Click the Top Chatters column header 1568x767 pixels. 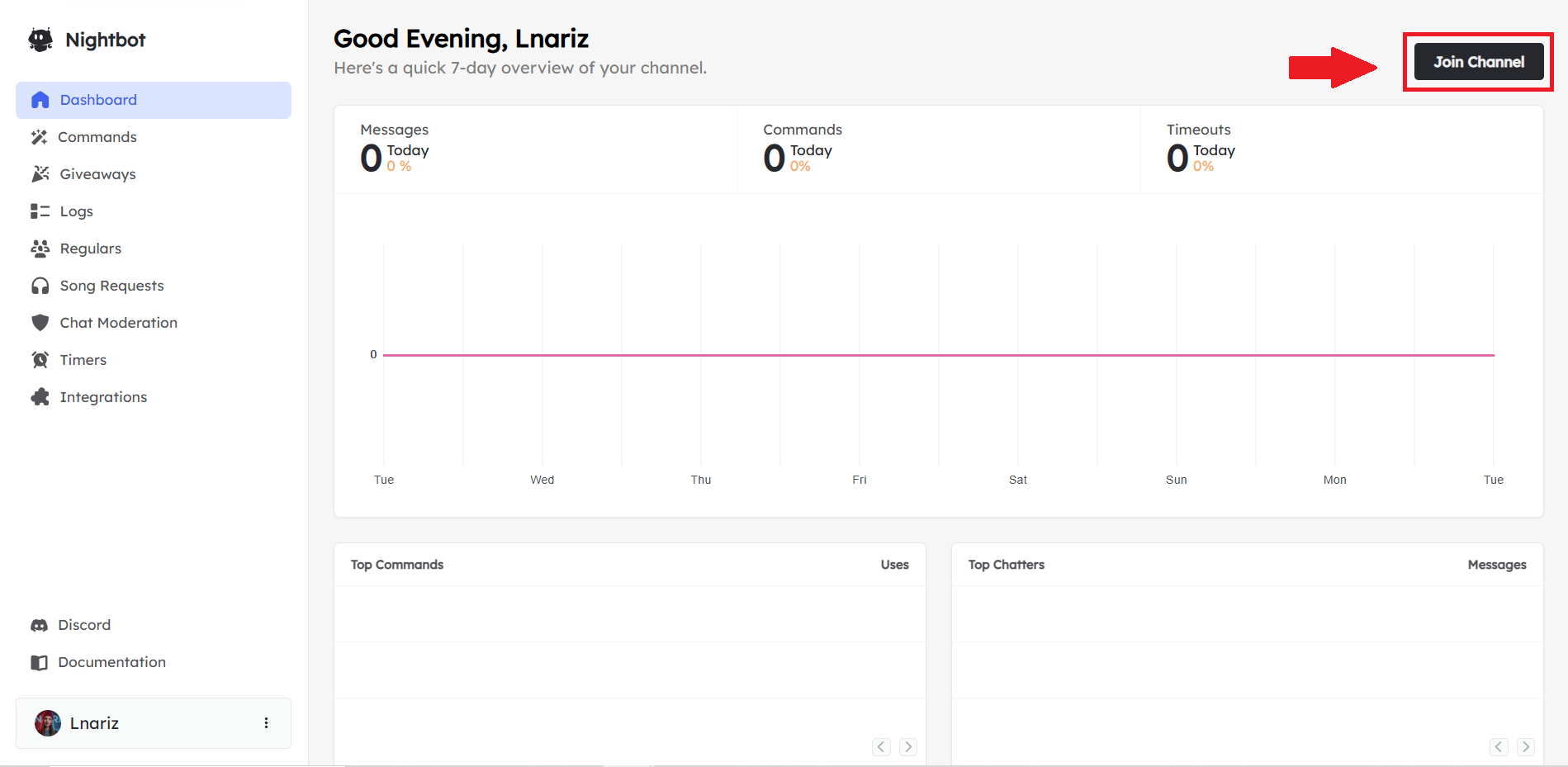tap(1007, 565)
